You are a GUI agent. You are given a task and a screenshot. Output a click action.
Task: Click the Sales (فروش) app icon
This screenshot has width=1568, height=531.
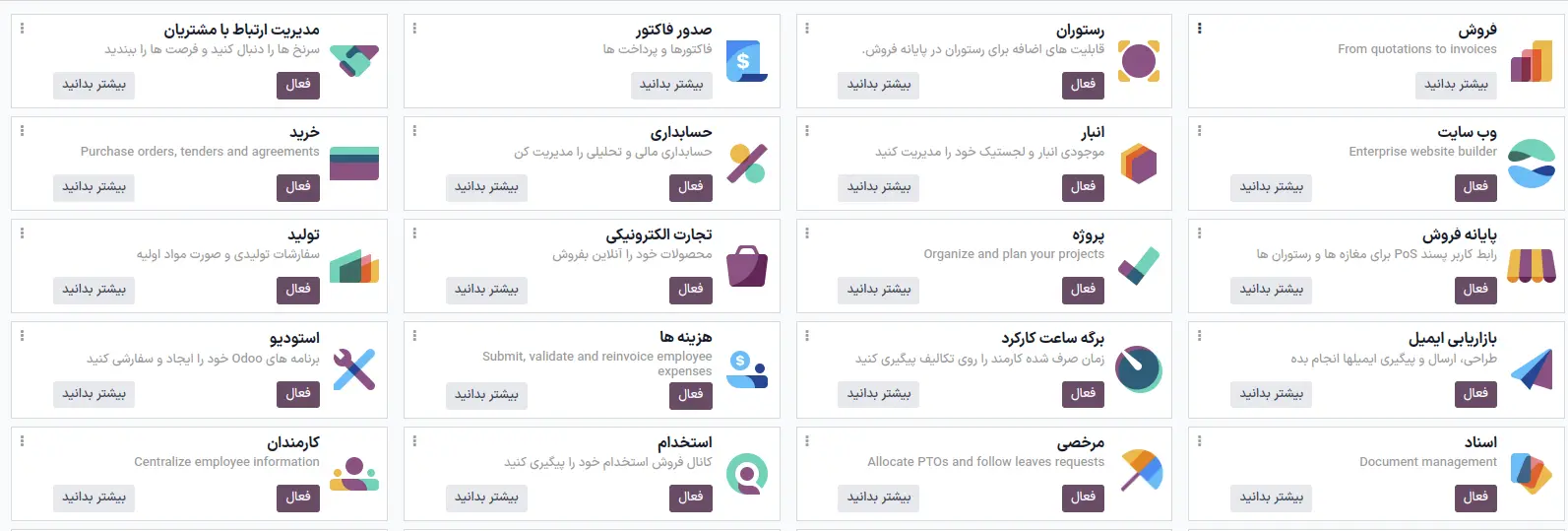click(x=1532, y=61)
